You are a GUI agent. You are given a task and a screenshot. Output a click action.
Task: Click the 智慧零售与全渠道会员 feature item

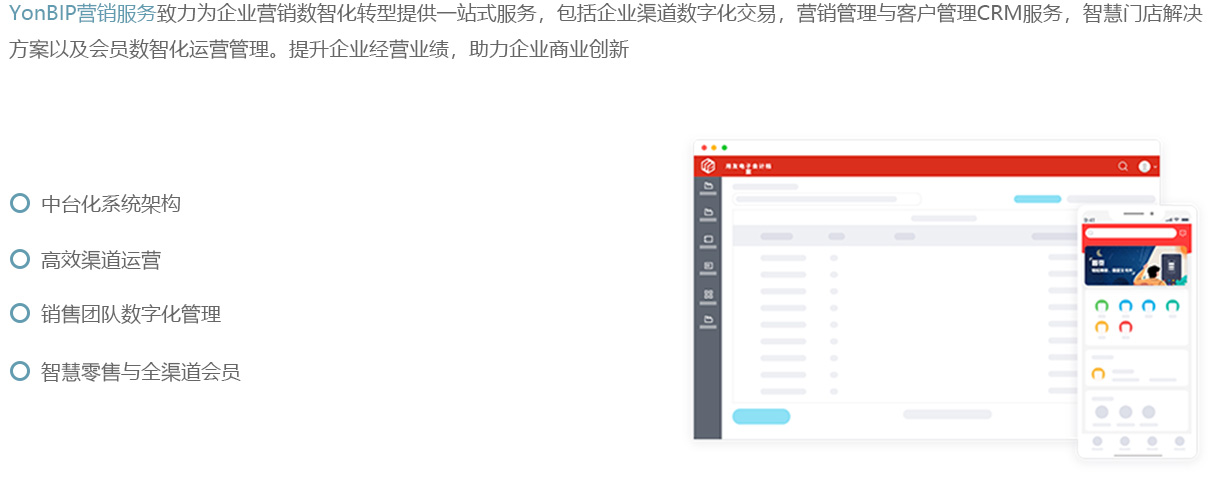click(x=140, y=372)
